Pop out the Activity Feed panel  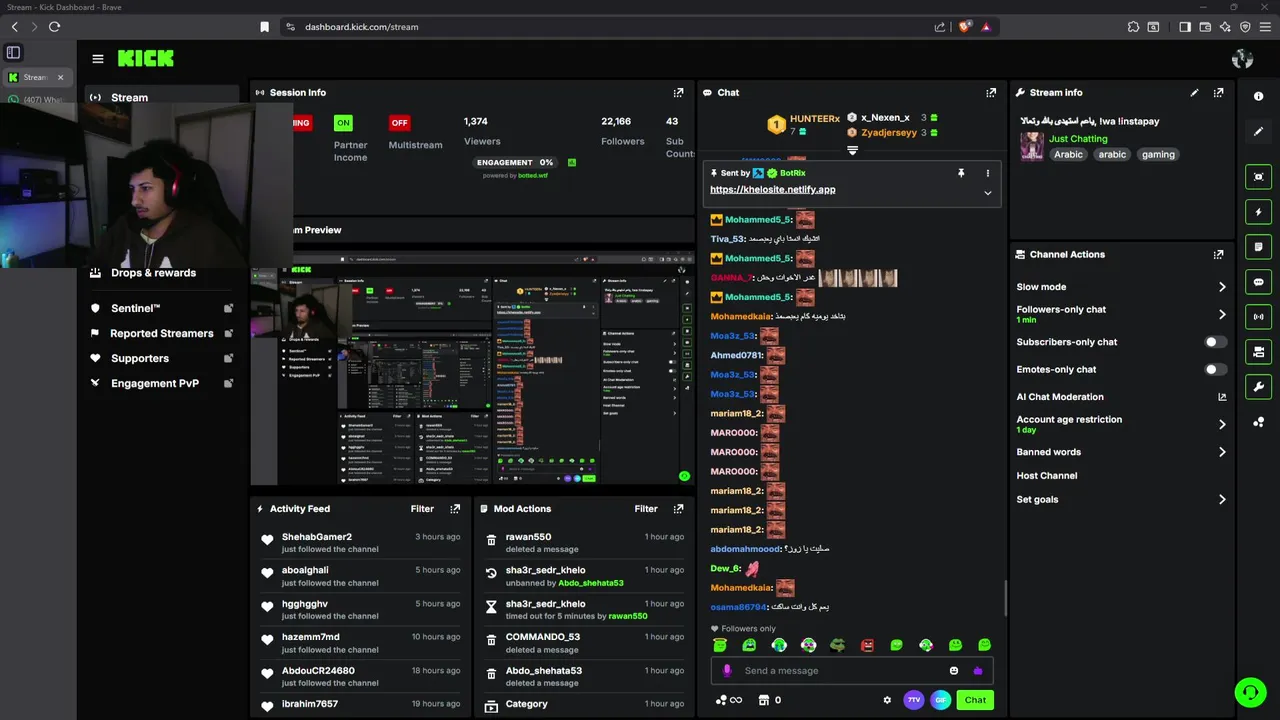coord(455,508)
